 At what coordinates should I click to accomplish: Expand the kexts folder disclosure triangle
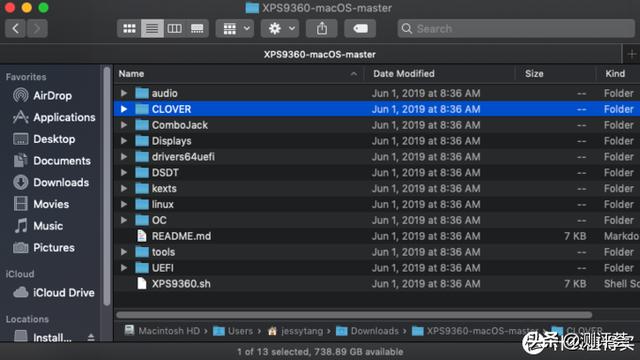pos(124,189)
